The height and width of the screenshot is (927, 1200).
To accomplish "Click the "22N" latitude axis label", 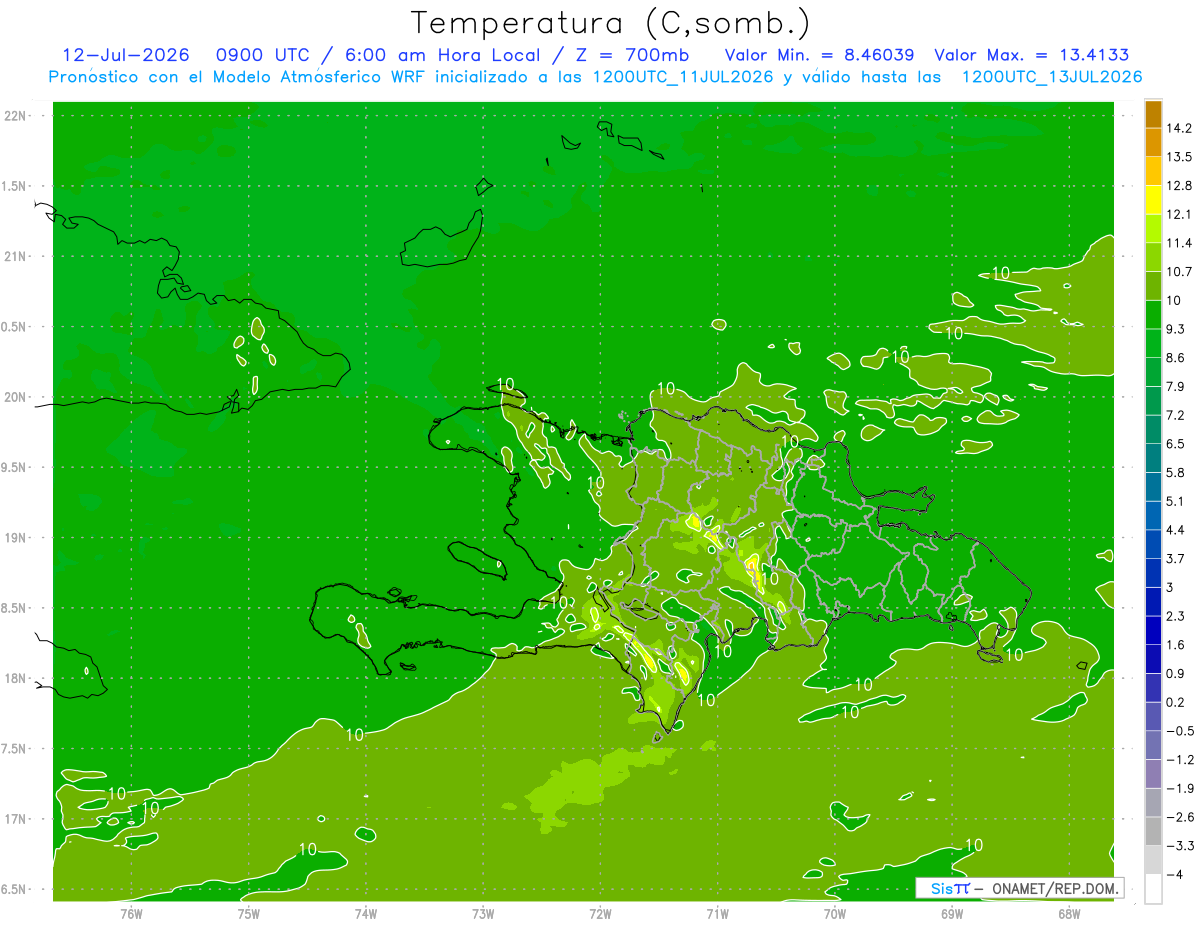I will (x=15, y=116).
